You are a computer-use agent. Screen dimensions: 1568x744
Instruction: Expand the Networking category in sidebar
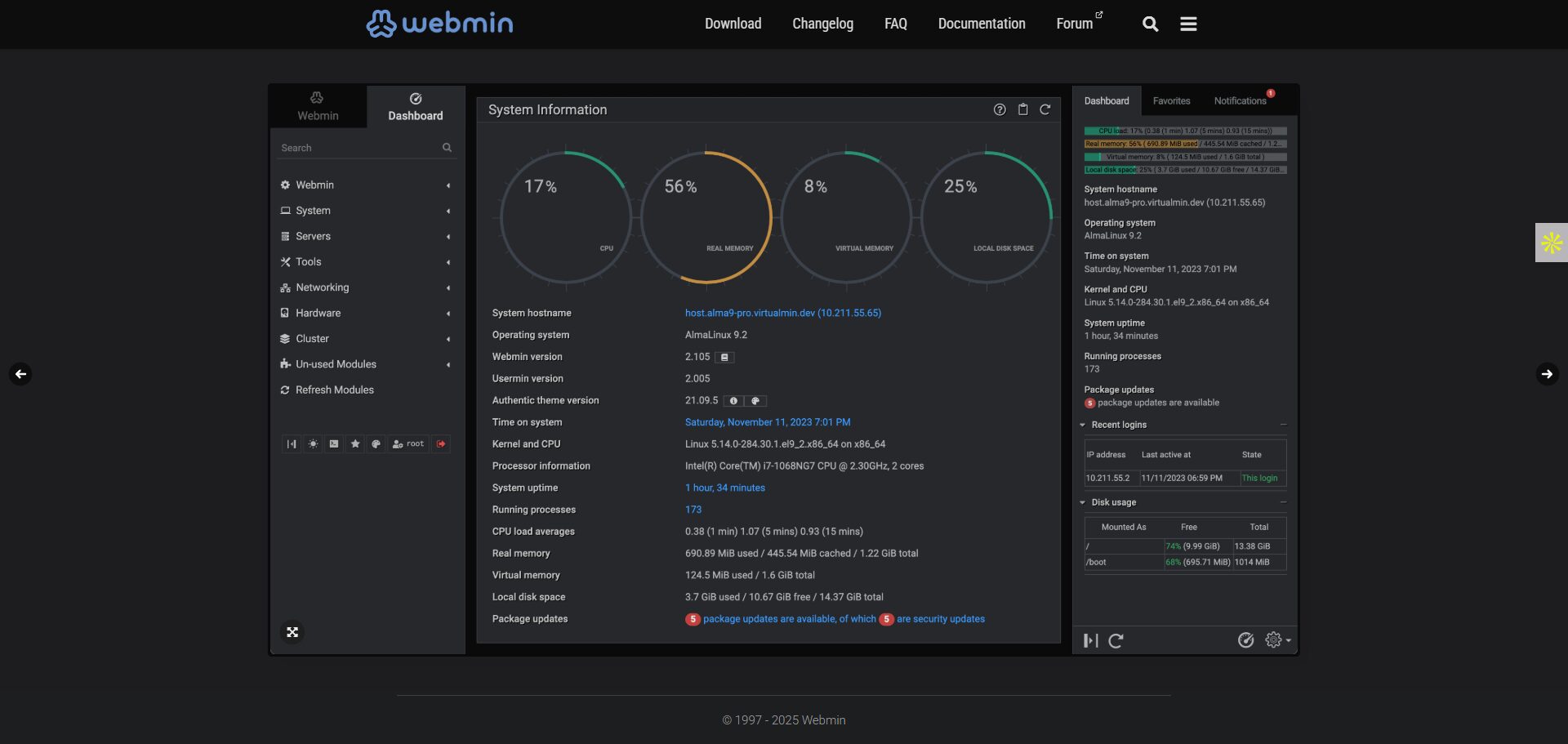coord(323,287)
